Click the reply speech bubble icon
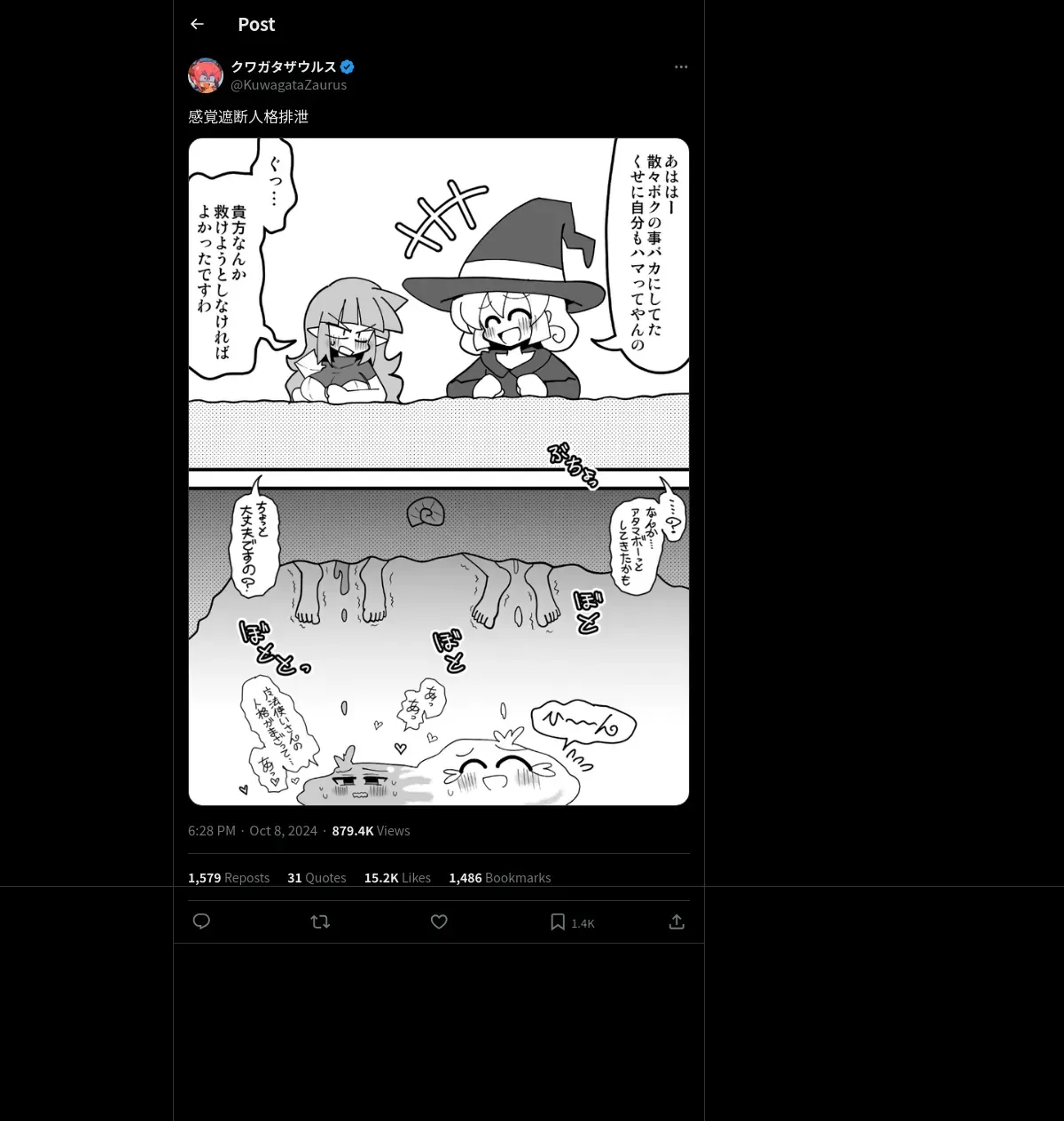 (x=201, y=921)
